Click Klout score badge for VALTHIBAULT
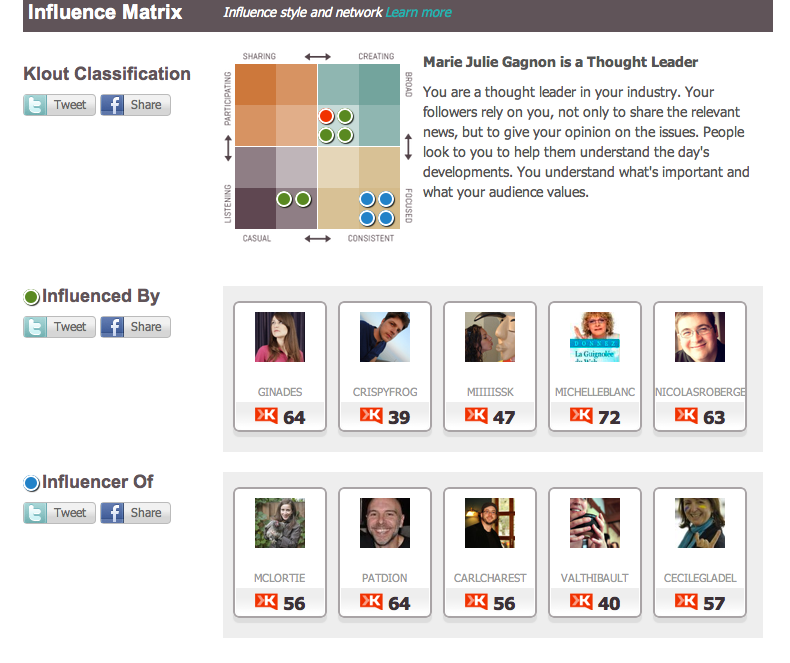The height and width of the screenshot is (663, 790). 595,602
